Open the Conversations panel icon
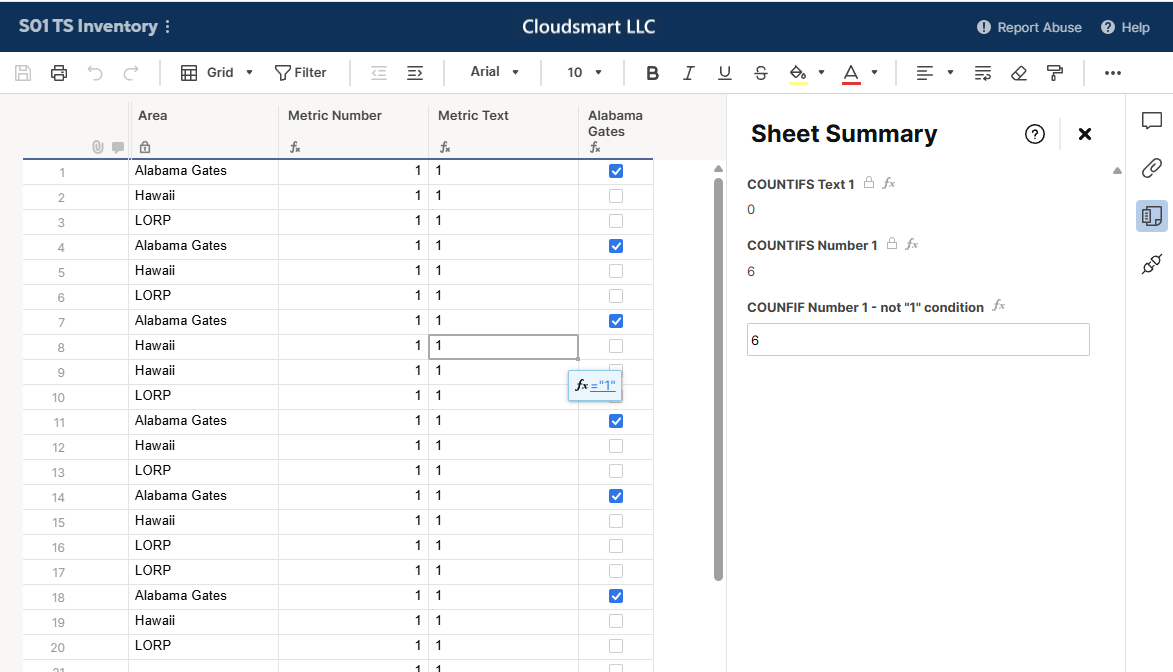The width and height of the screenshot is (1173, 672). click(1152, 120)
